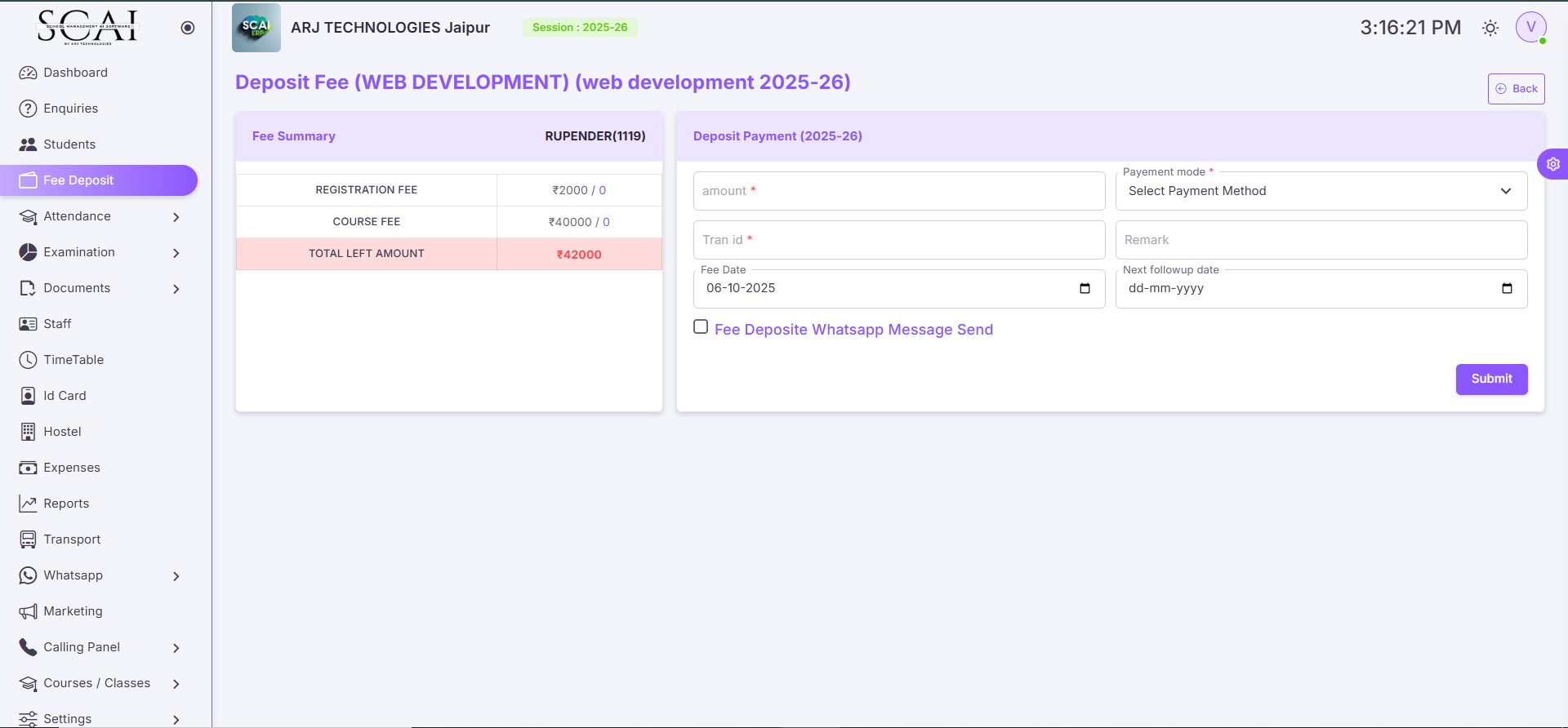Viewport: 1568px width, 728px height.
Task: Open calendar picker for Fee Date
Action: [1085, 288]
